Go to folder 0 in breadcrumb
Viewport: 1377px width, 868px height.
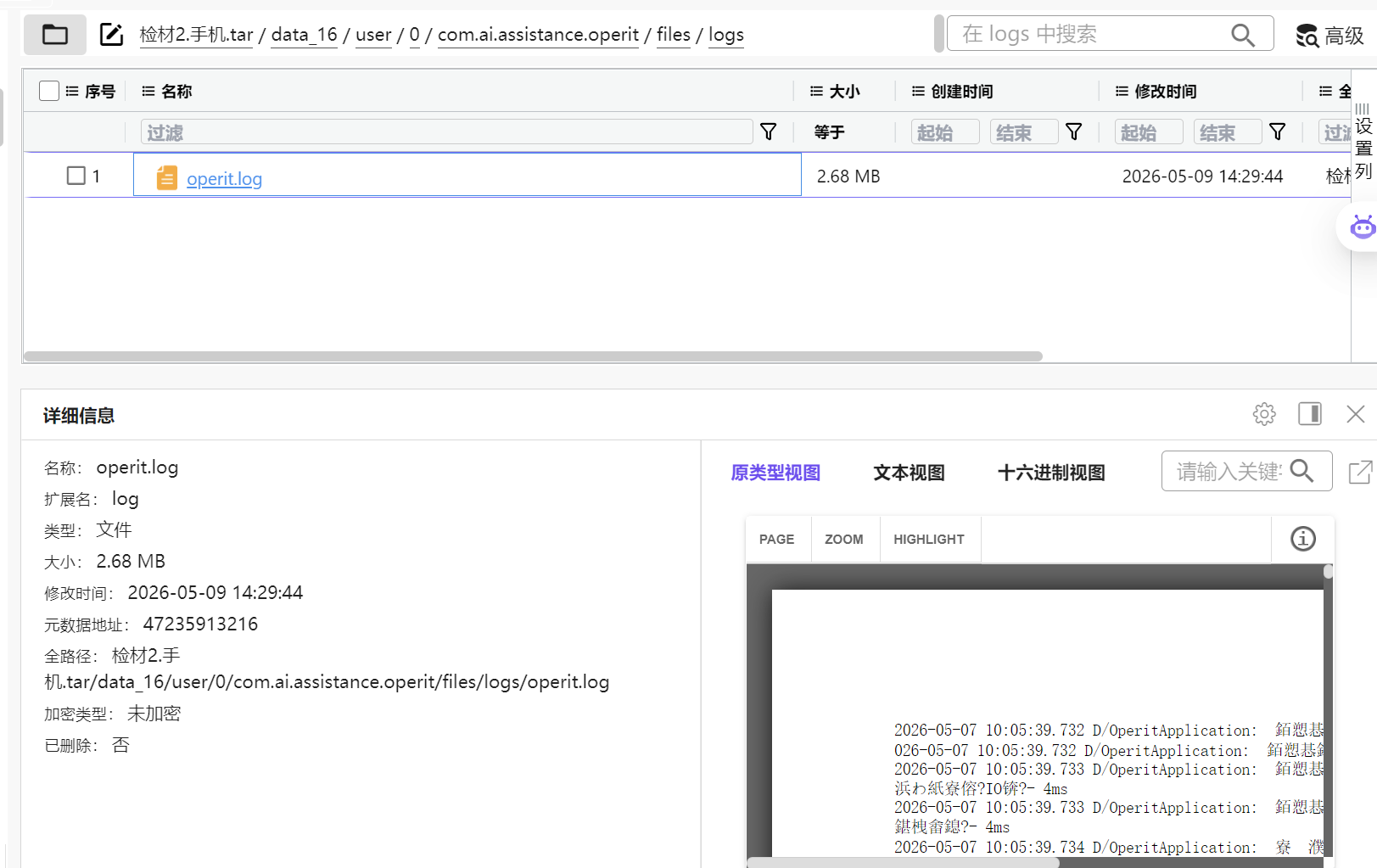point(414,35)
